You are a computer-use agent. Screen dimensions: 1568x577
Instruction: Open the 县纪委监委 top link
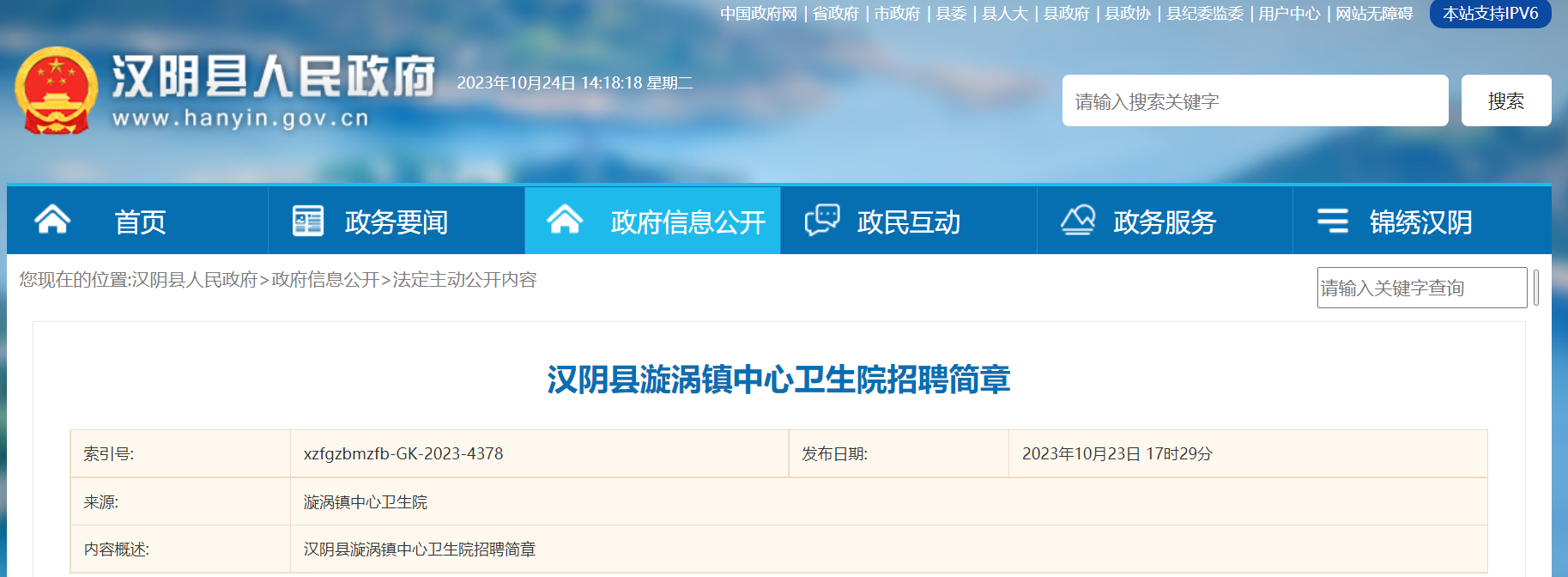(1205, 14)
